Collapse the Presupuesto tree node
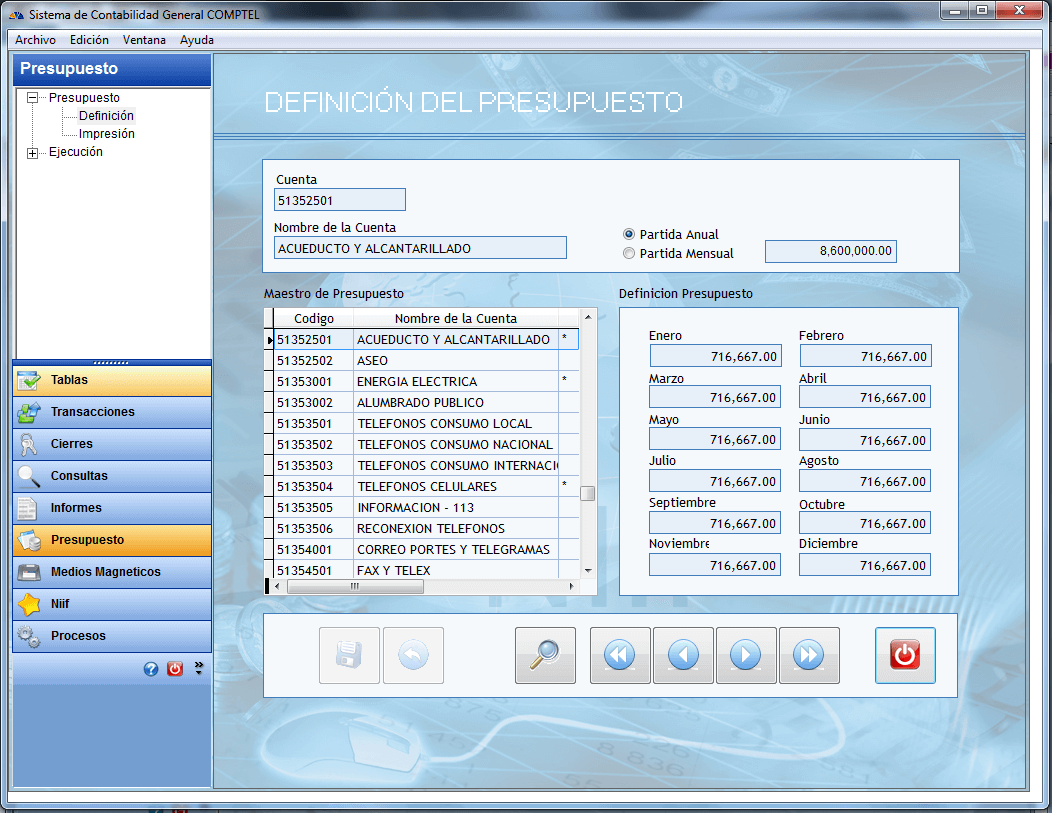Image resolution: width=1052 pixels, height=813 pixels. click(x=32, y=98)
